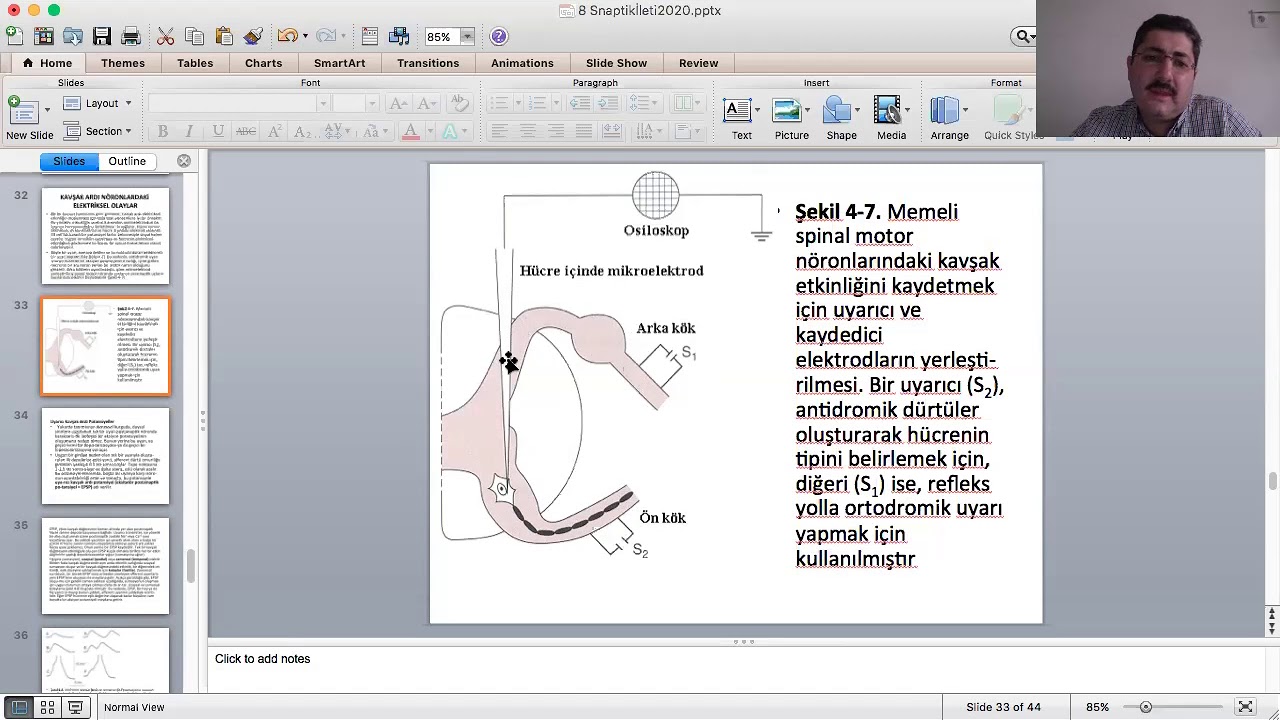Open the Tables ribbon tab
1280x720 pixels.
coord(195,63)
